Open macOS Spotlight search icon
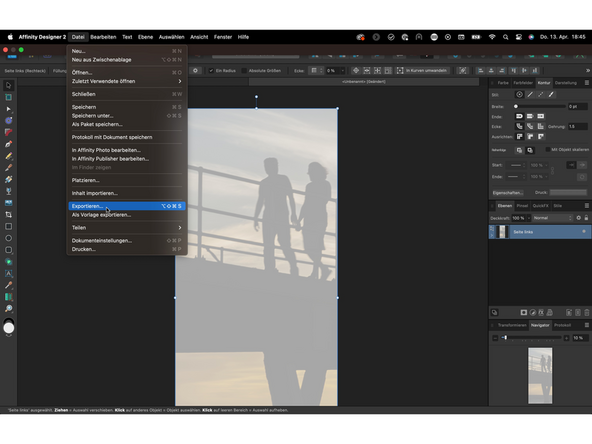The height and width of the screenshot is (444, 592). point(505,37)
